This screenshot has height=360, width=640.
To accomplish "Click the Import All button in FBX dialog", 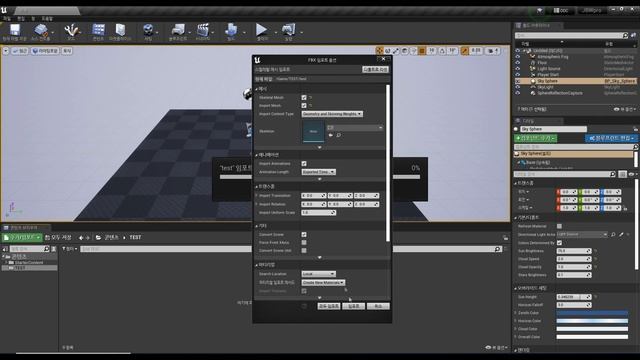I will click(329, 306).
